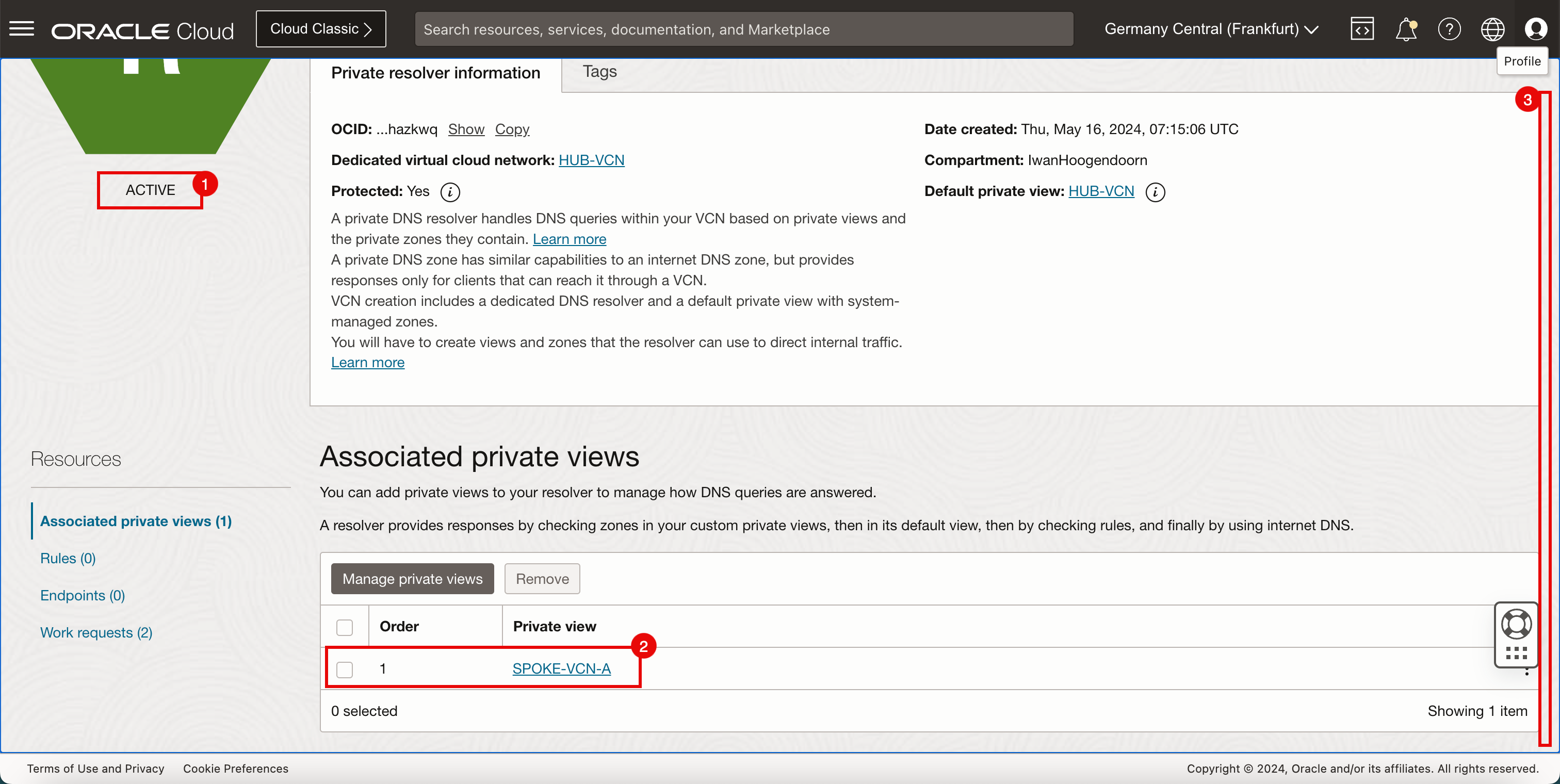Open the SPOKE-VCN-A private view link
The height and width of the screenshot is (784, 1560).
[x=561, y=668]
